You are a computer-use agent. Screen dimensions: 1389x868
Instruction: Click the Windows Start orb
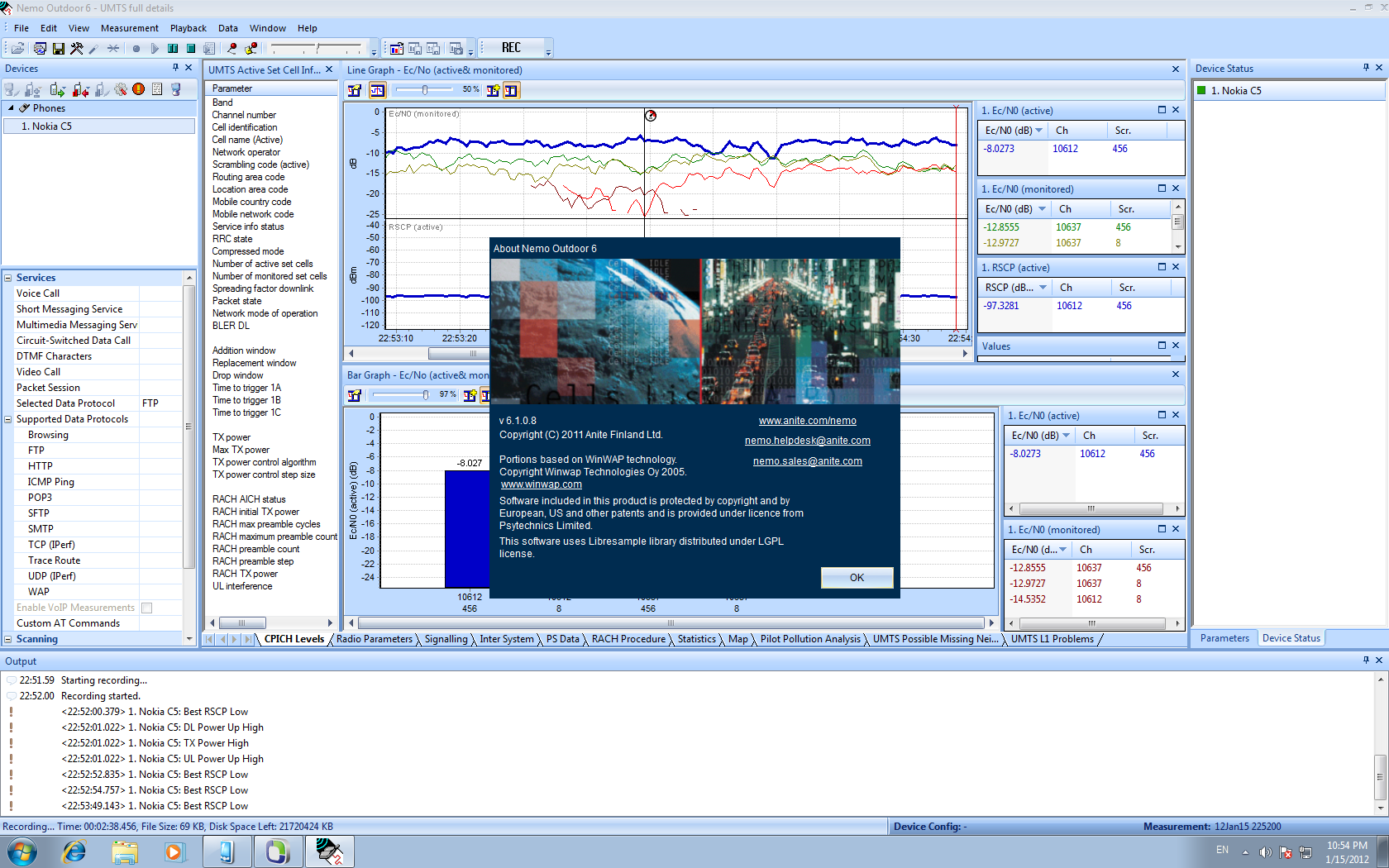point(22,851)
